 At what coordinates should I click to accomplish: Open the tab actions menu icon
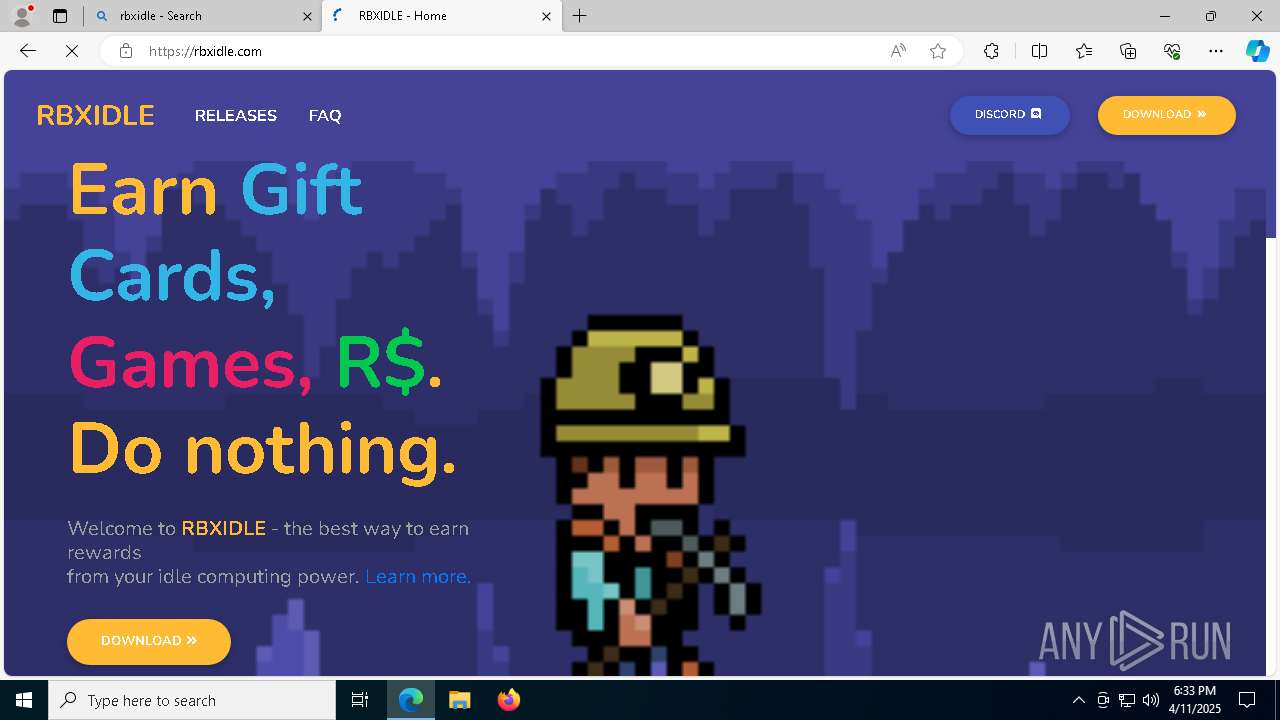point(60,16)
